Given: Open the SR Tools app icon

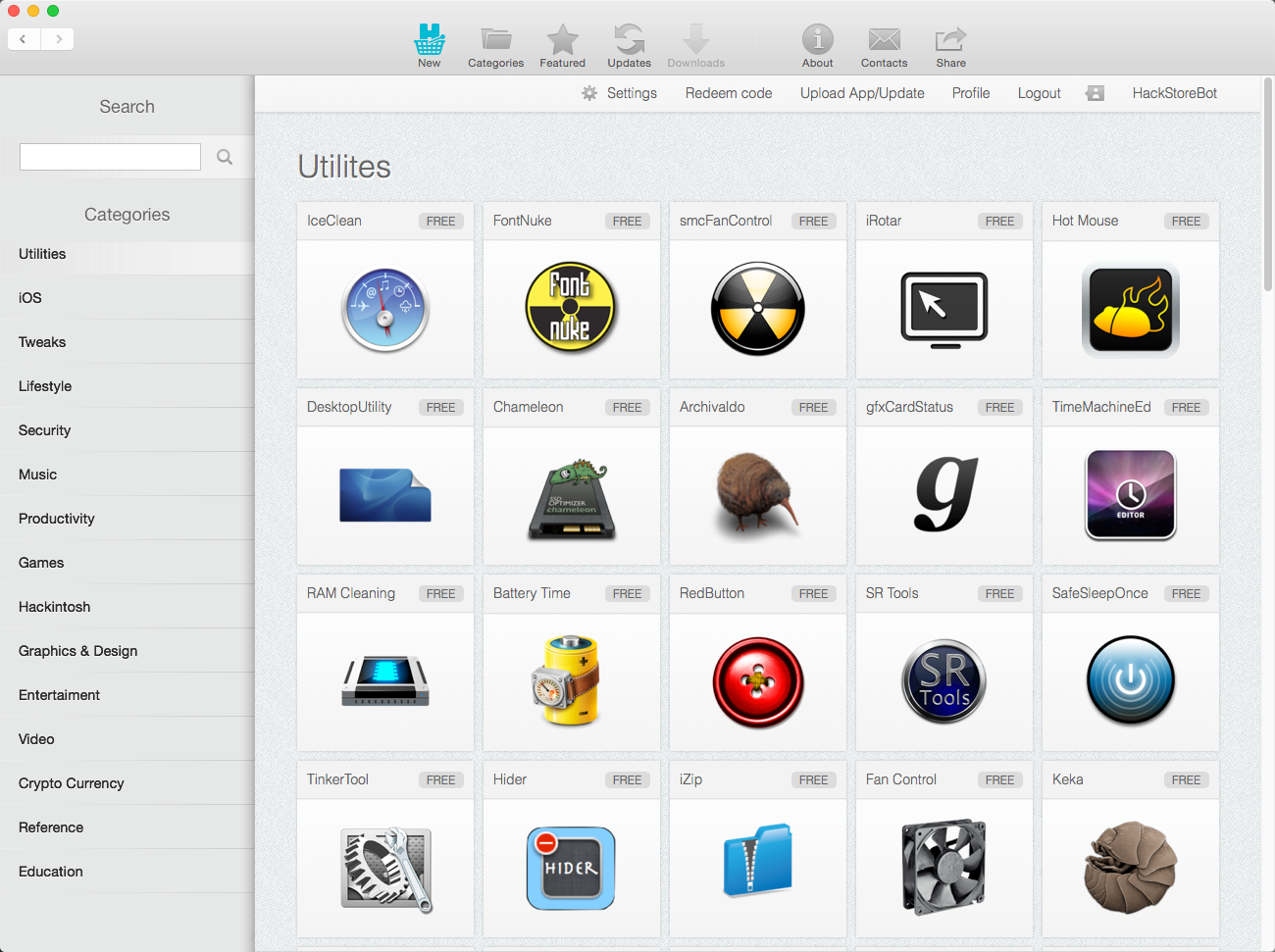Looking at the screenshot, I should (x=944, y=681).
